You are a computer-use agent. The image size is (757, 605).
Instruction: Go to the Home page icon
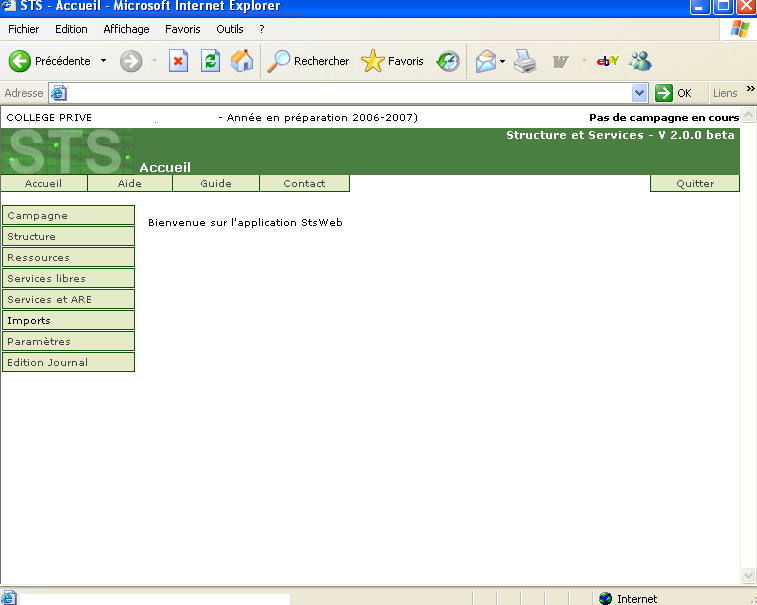[242, 61]
